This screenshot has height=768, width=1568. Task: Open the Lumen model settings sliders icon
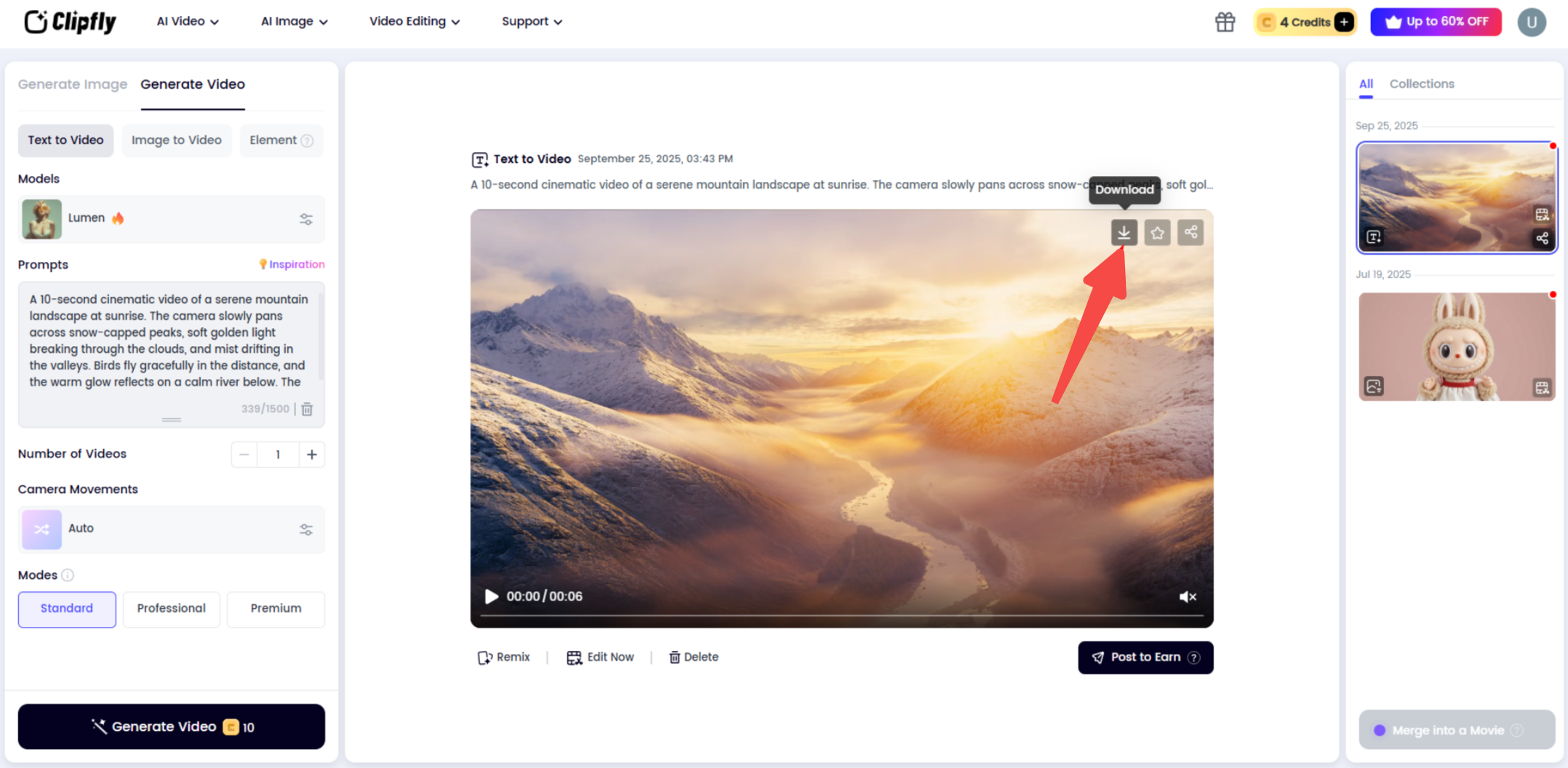coord(305,219)
